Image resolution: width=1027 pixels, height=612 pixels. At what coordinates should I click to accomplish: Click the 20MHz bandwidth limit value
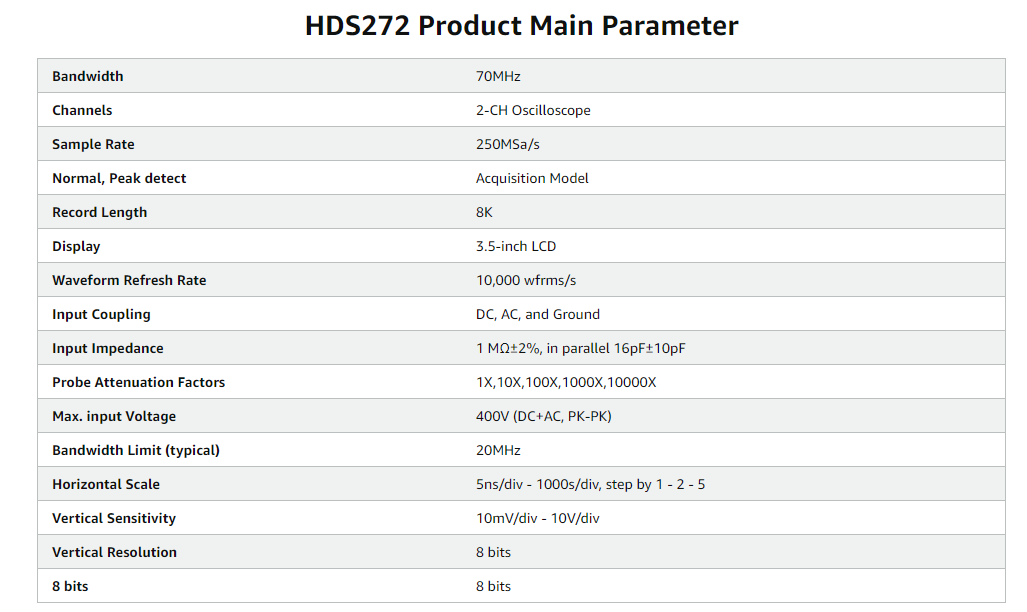(498, 450)
